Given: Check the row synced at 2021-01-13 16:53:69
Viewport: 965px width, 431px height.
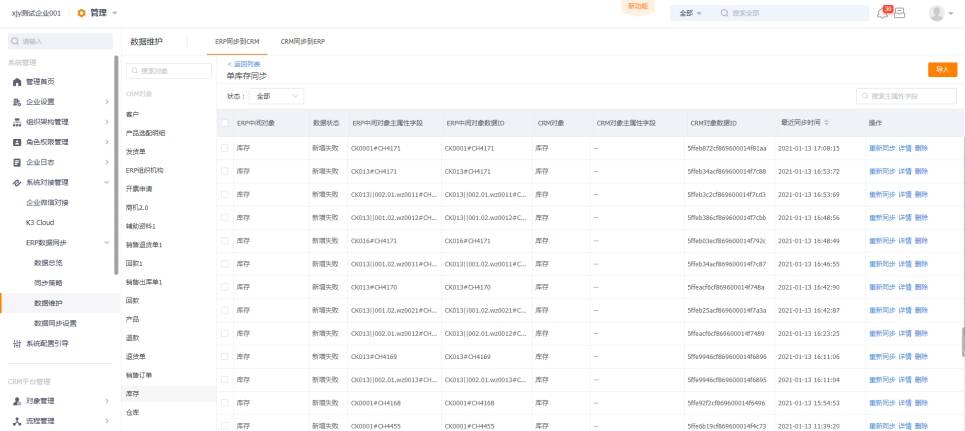Looking at the screenshot, I should [x=225, y=195].
